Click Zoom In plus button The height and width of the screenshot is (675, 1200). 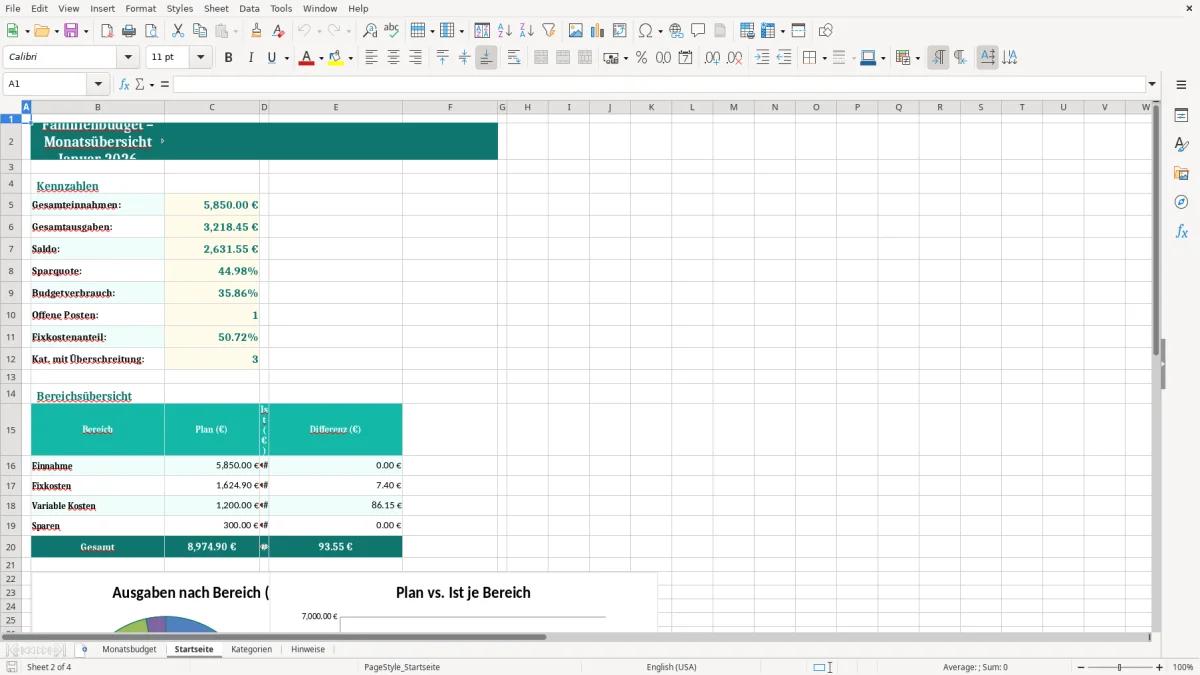click(1160, 667)
